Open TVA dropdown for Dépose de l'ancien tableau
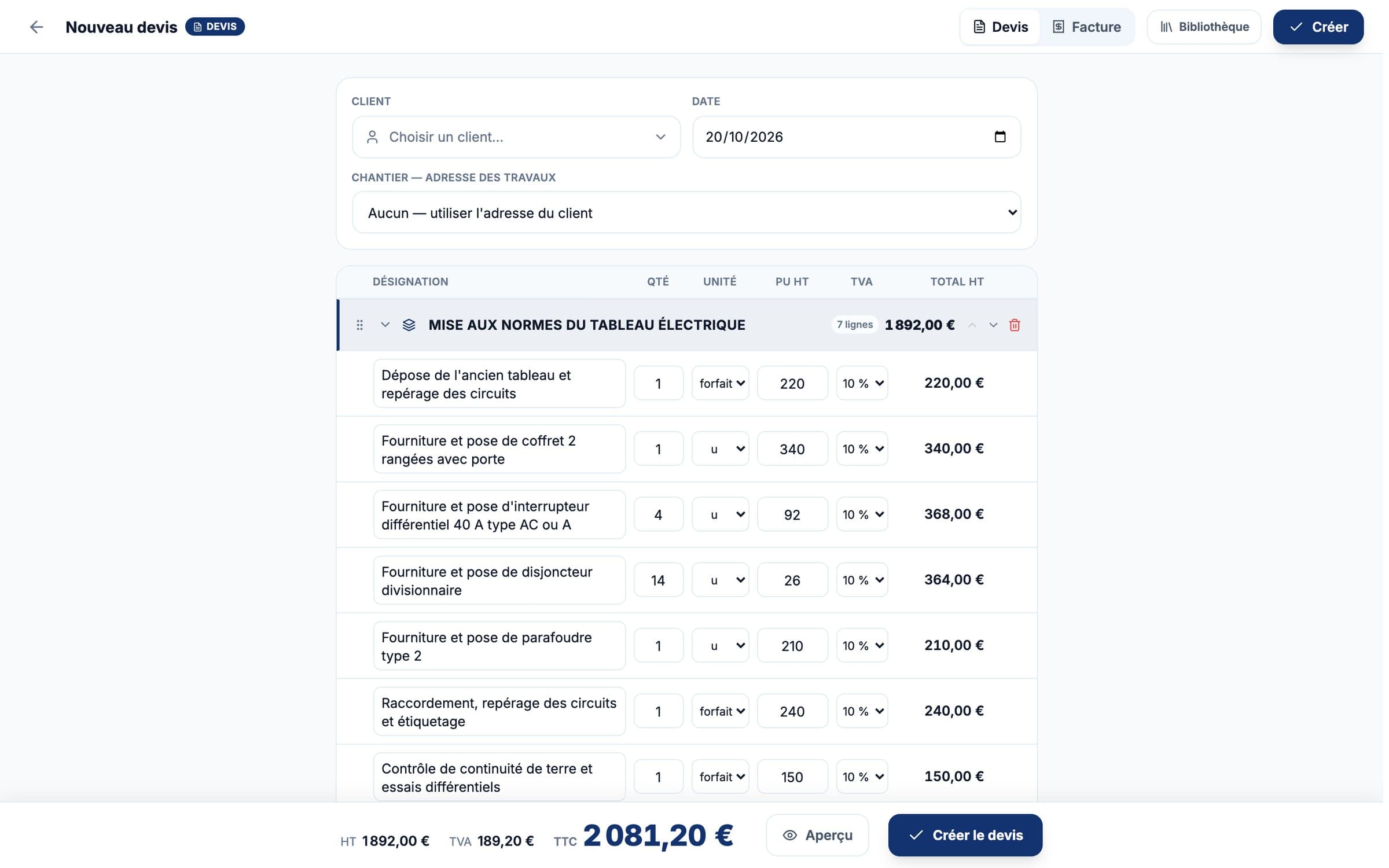 pyautogui.click(x=863, y=384)
